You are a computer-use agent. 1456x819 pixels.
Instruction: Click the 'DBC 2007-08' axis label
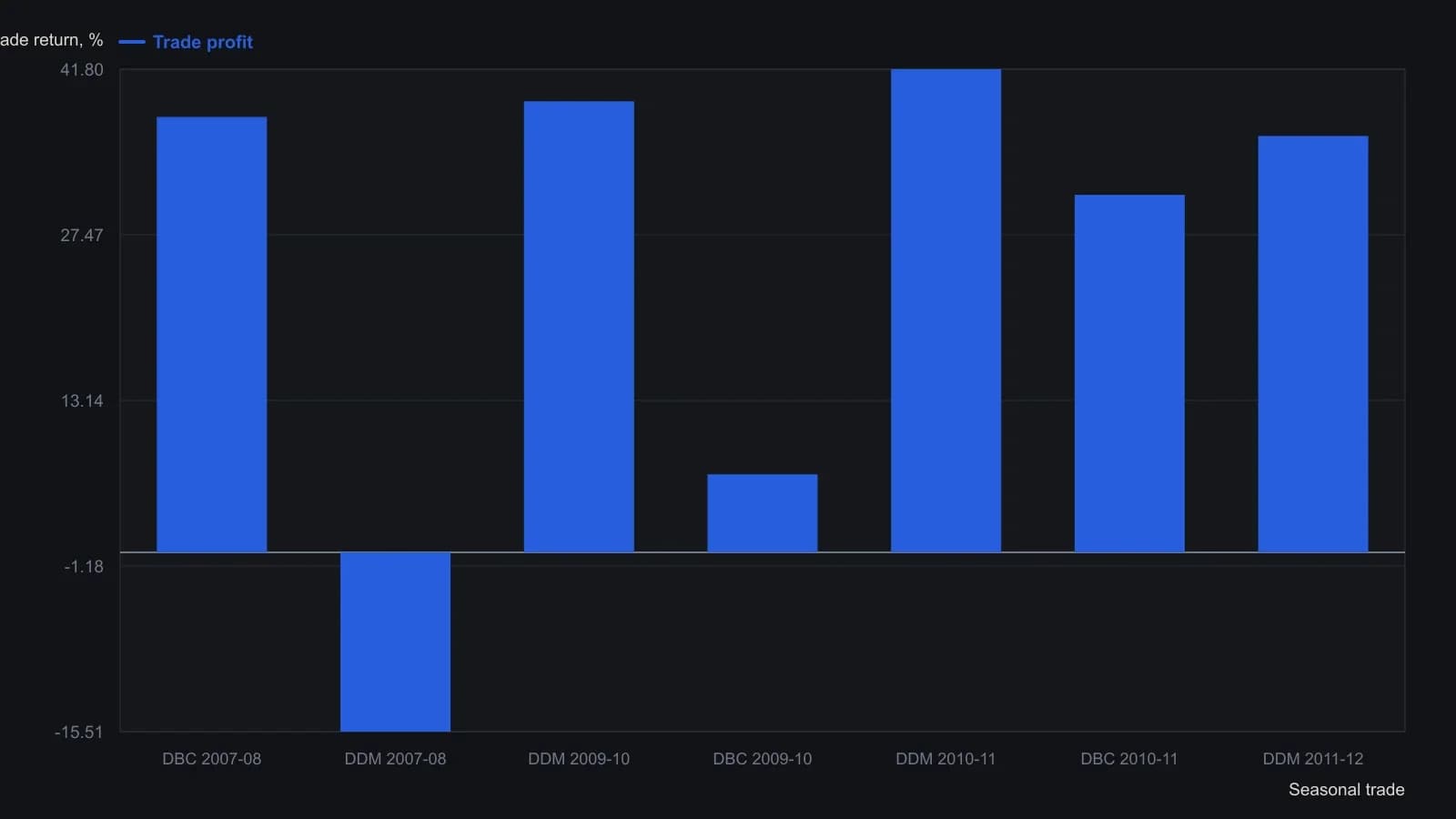click(212, 759)
